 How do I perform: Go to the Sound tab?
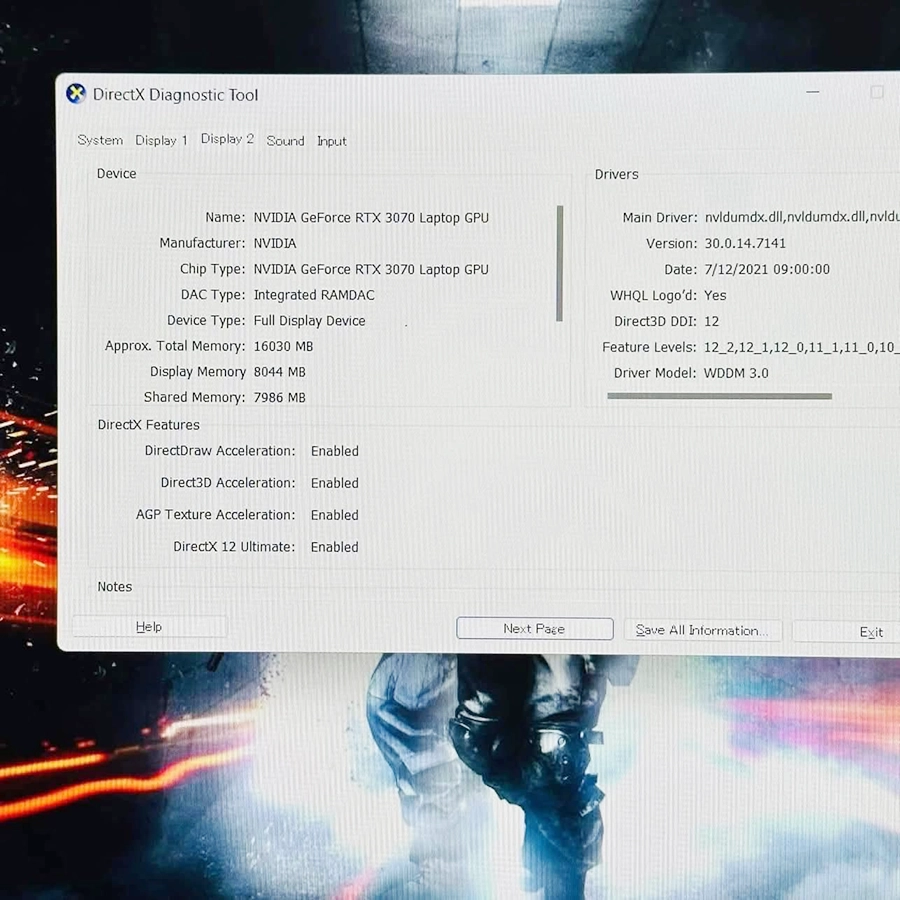click(285, 141)
